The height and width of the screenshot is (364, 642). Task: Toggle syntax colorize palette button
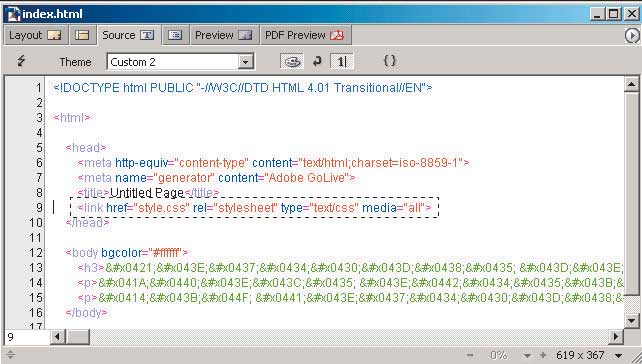click(292, 62)
